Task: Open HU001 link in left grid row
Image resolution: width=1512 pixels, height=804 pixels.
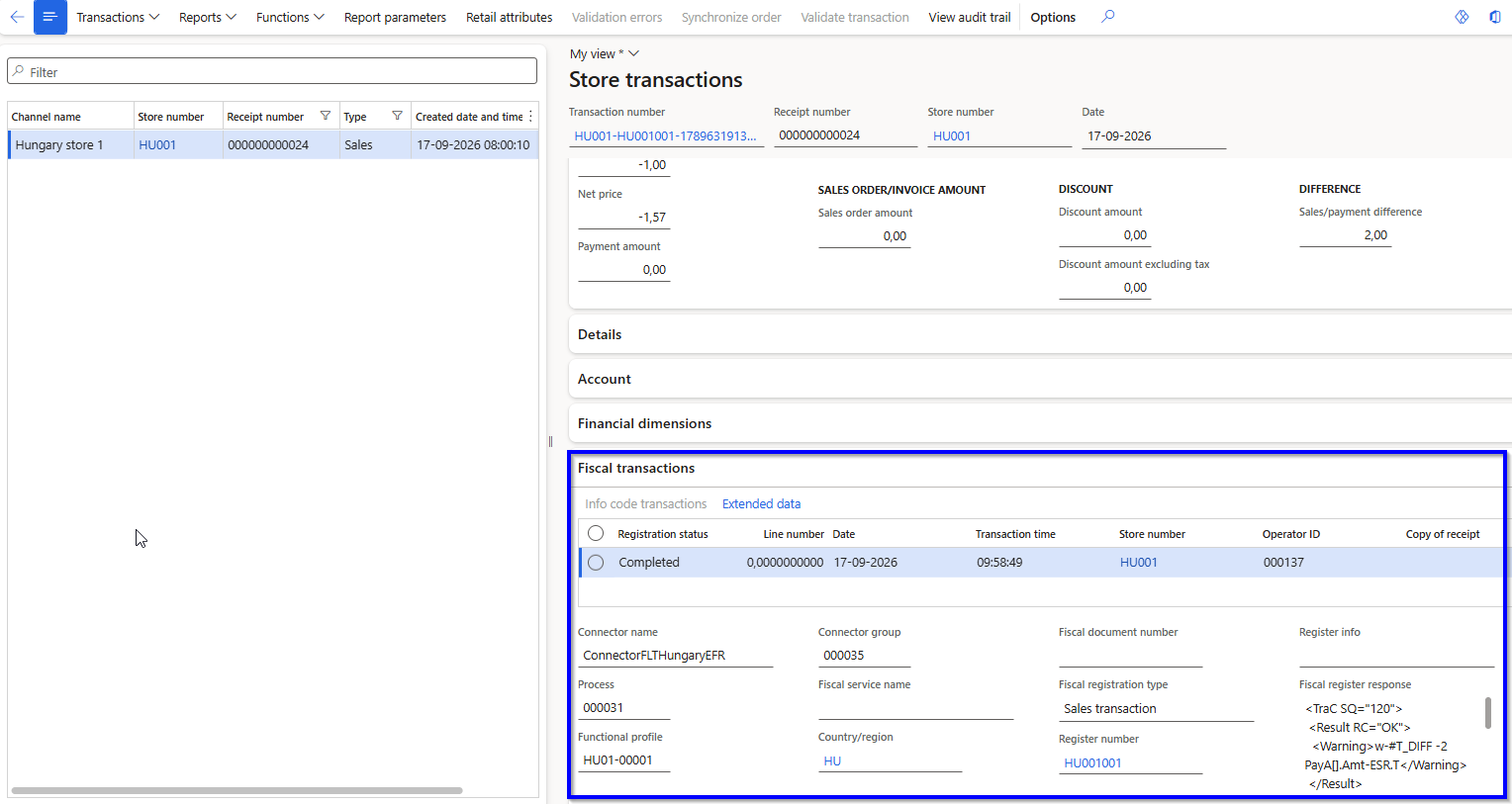Action: click(157, 144)
